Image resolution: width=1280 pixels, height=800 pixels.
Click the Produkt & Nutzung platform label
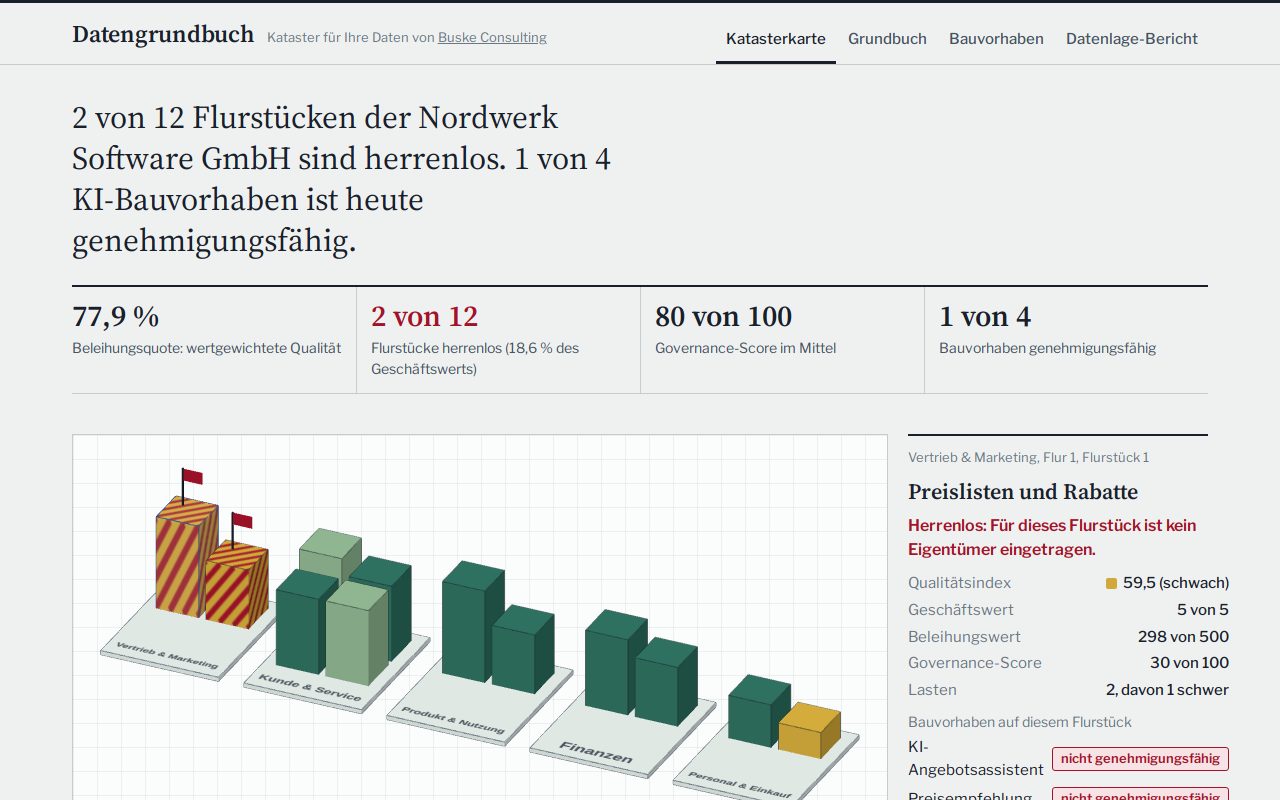453,719
